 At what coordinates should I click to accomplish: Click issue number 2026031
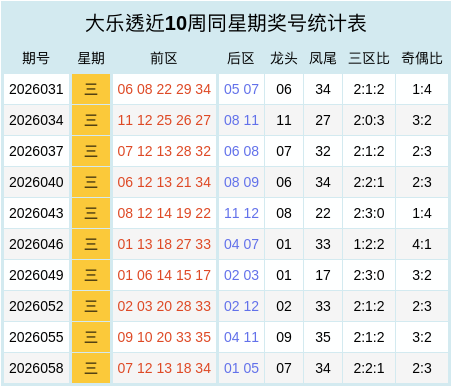coord(36,89)
